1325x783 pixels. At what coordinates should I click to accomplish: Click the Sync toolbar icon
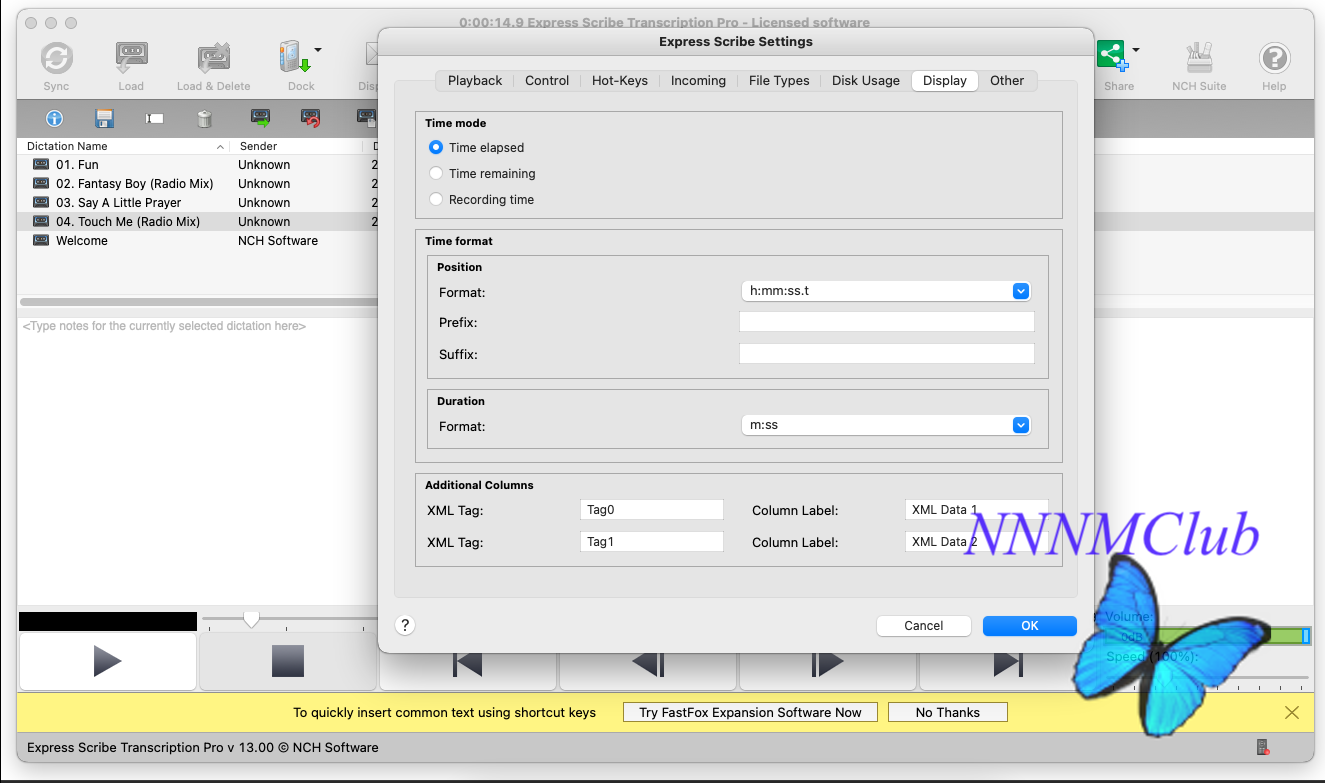coord(56,59)
